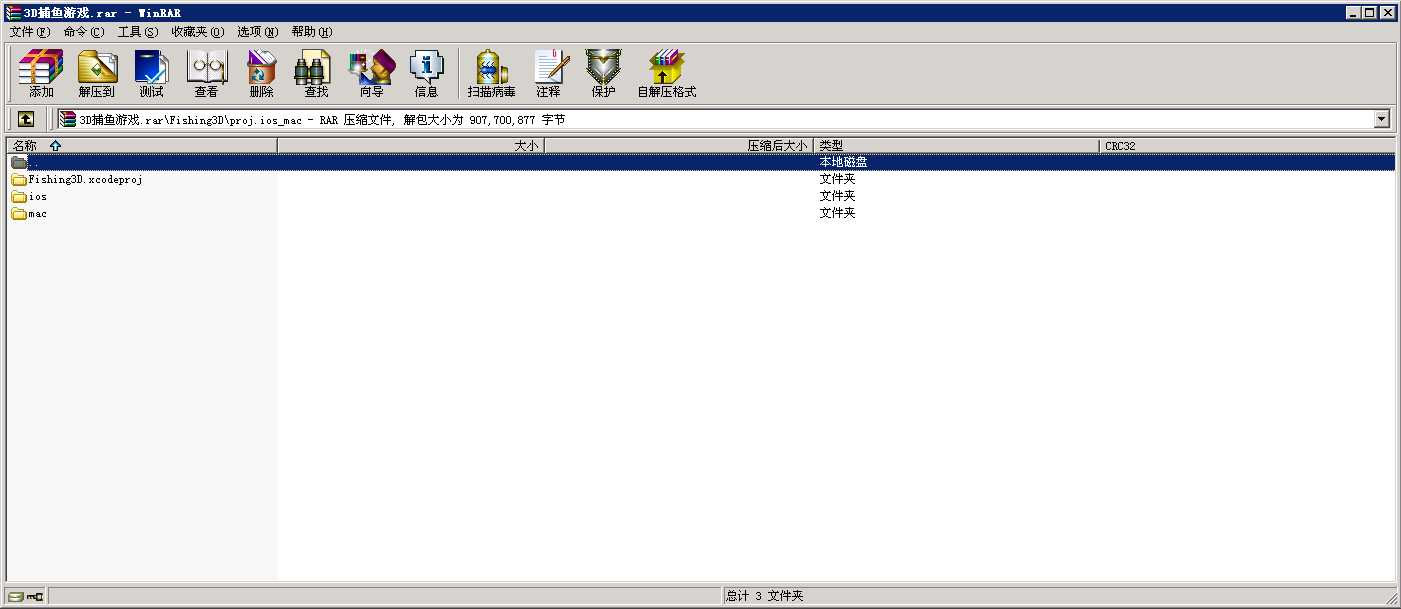Select the "Fishing3D.xcodeproj" file name

pos(85,180)
